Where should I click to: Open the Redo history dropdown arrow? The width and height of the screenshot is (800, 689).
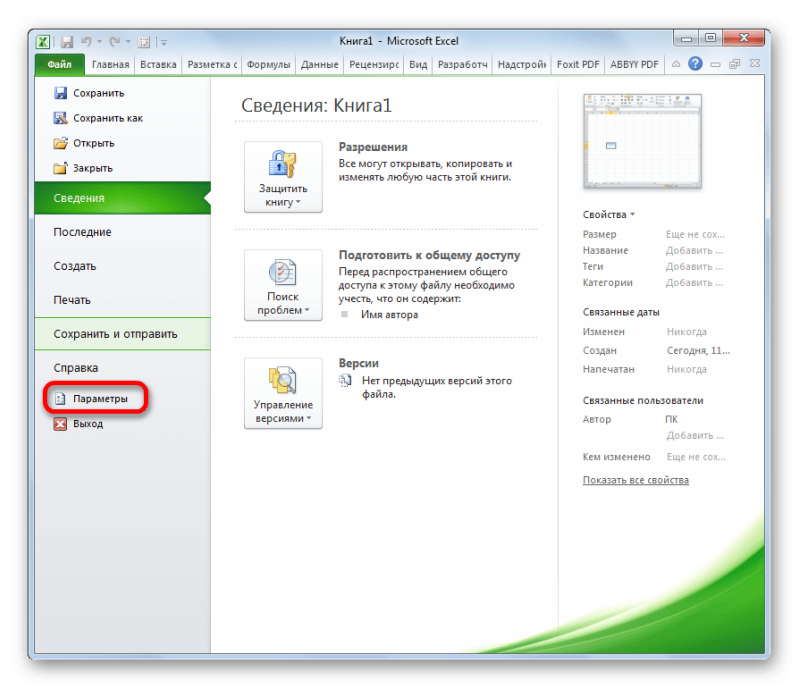click(128, 42)
